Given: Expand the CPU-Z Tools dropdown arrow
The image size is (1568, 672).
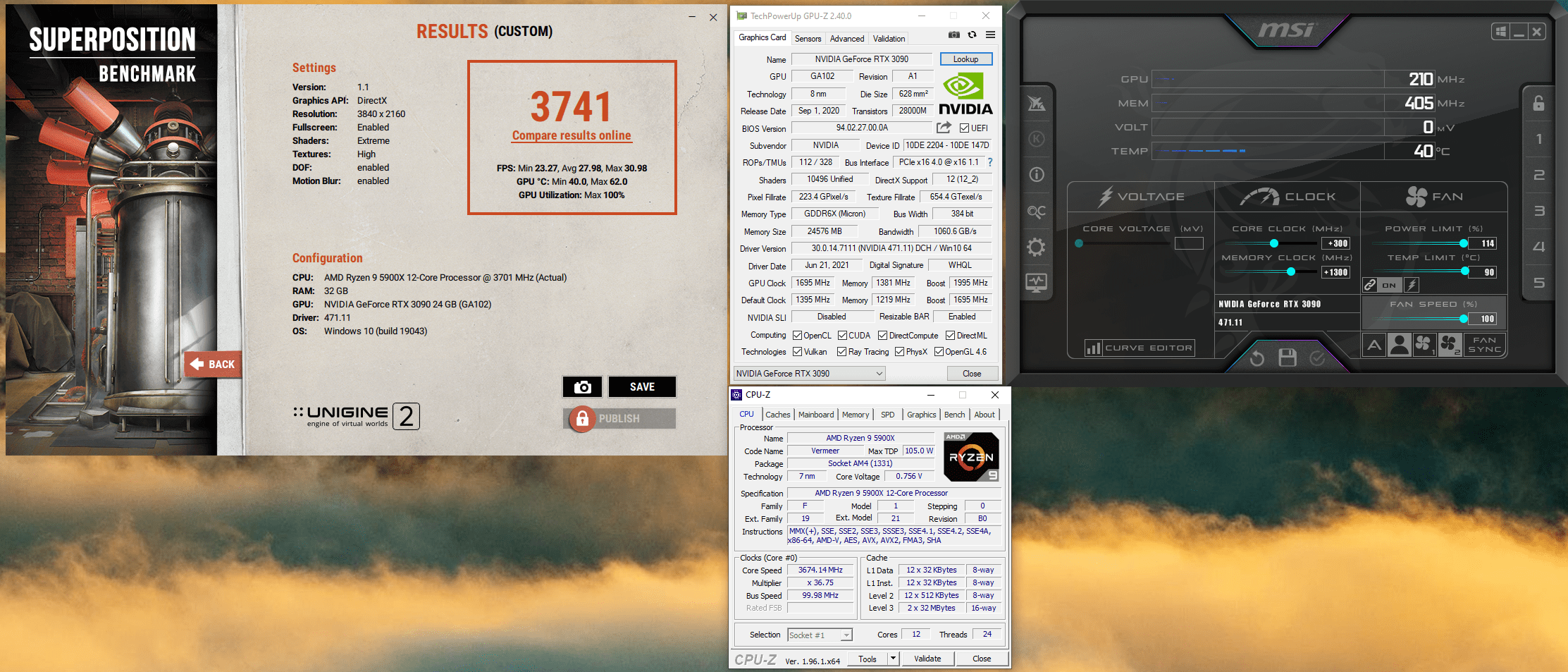Looking at the screenshot, I should click(893, 659).
